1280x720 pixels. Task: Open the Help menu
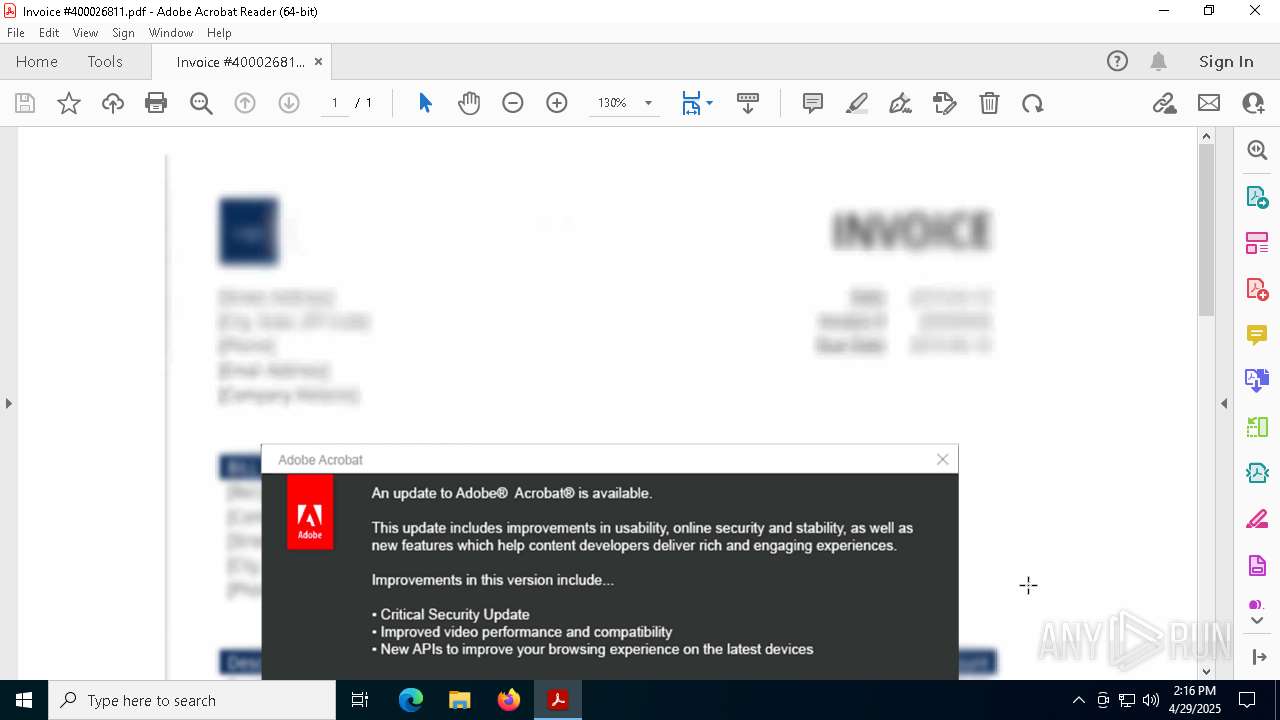[219, 32]
